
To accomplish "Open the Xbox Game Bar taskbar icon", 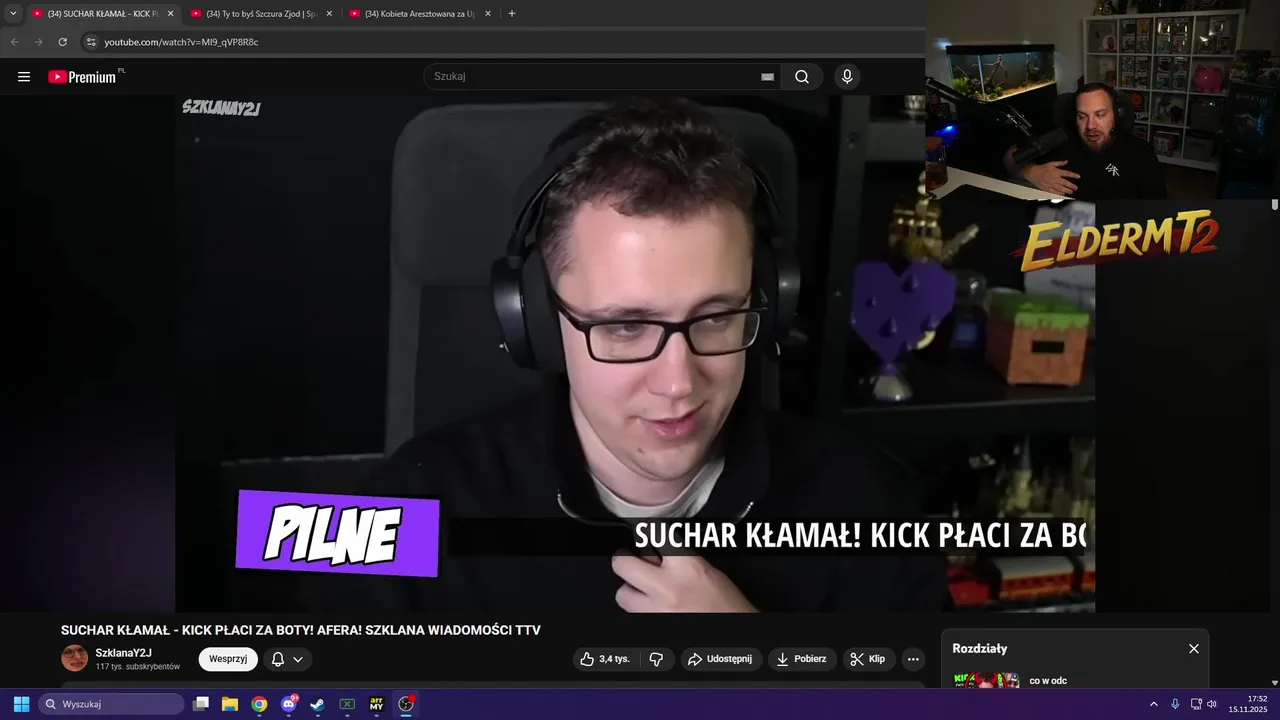I will [x=347, y=704].
